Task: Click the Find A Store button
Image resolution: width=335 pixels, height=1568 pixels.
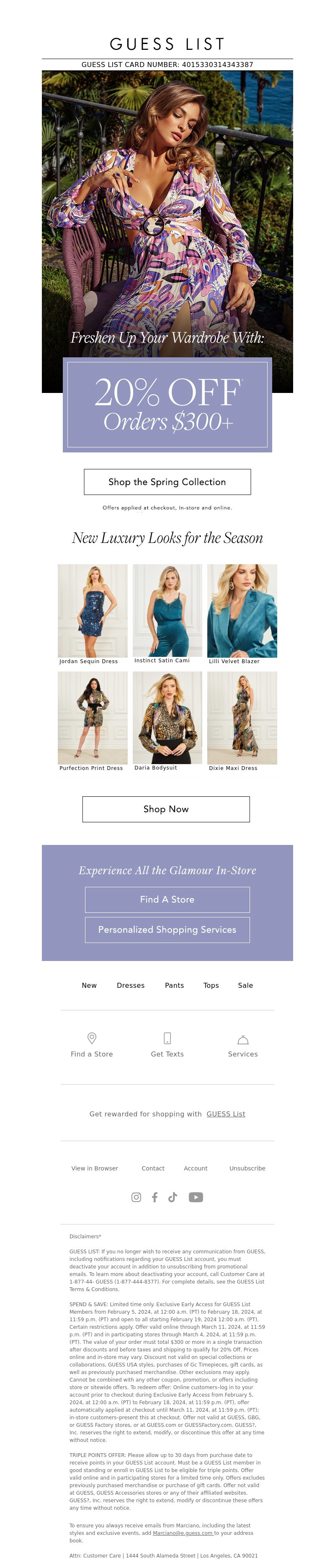Action: [167, 899]
